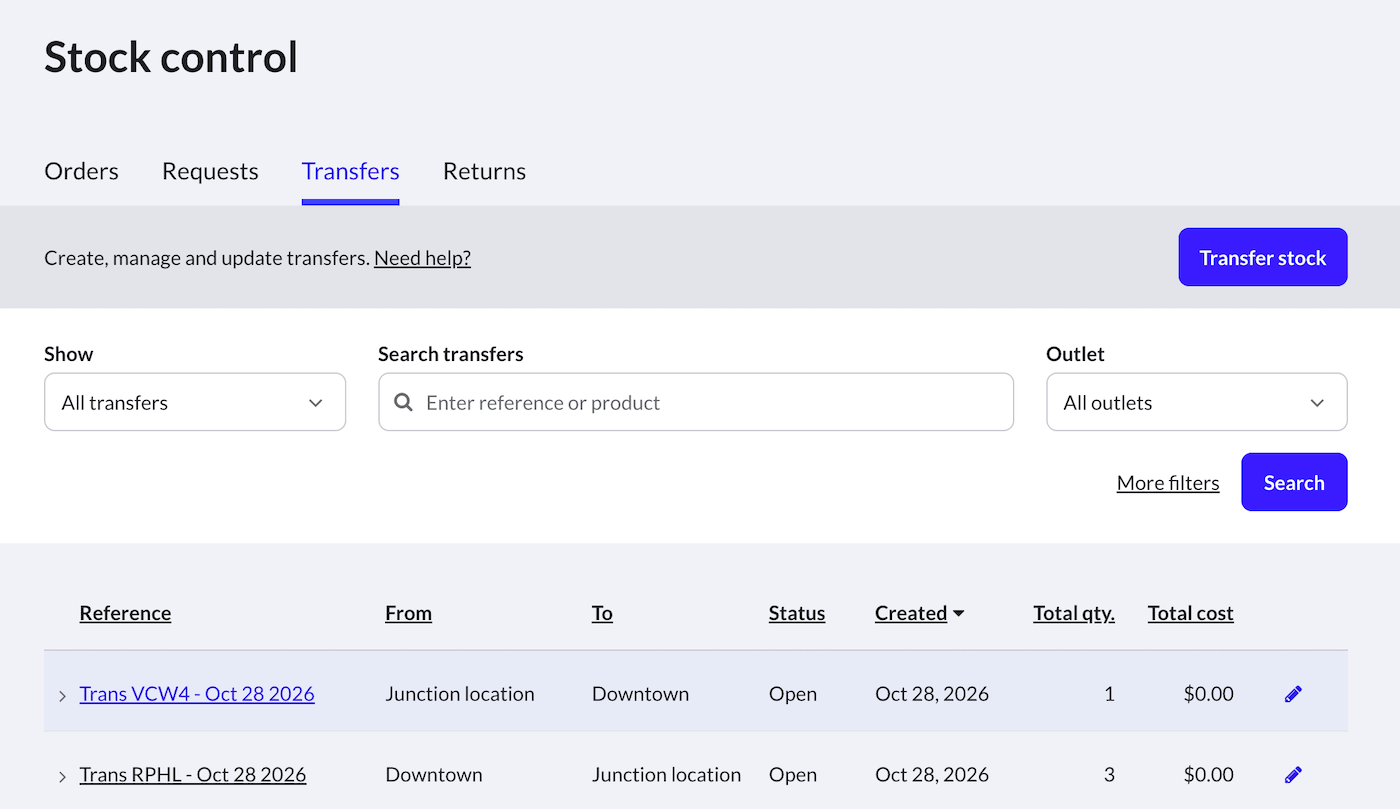
Task: Click Junction location in the RPHL row
Action: tap(667, 775)
